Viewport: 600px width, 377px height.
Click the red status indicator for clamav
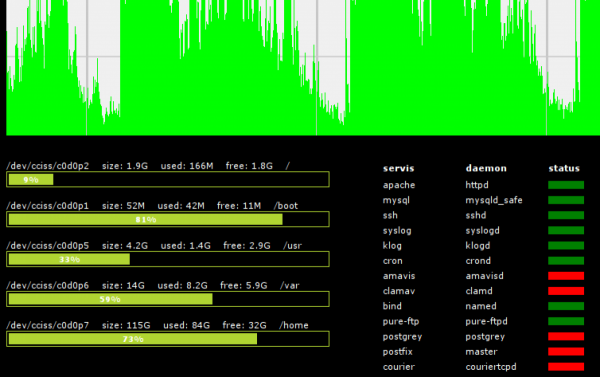point(566,291)
